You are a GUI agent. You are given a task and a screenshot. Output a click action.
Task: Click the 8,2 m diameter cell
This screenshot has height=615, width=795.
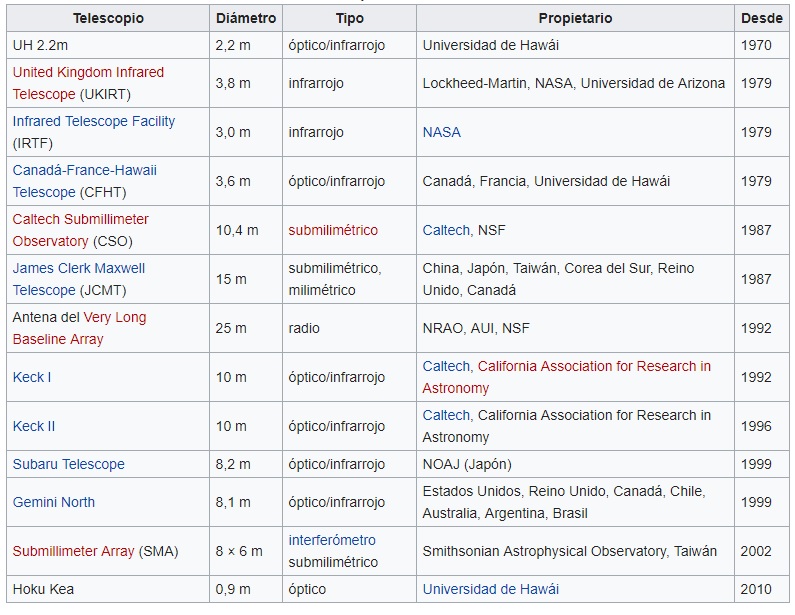coord(246,464)
